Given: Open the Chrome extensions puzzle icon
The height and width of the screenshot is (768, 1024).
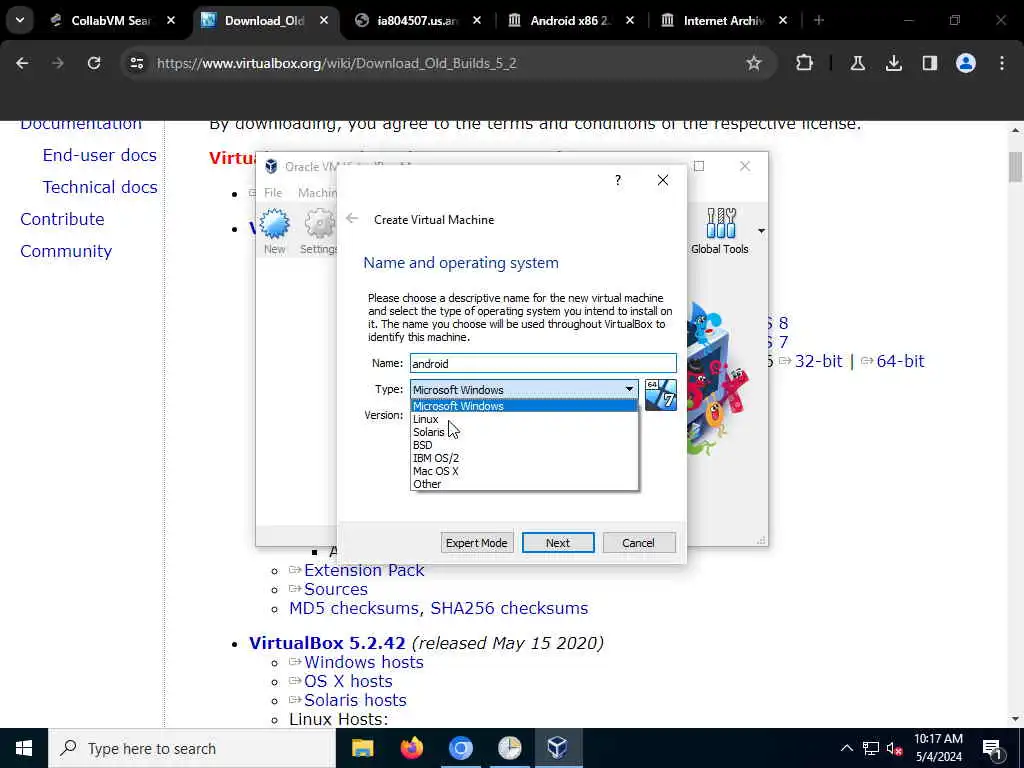Looking at the screenshot, I should pyautogui.click(x=805, y=63).
